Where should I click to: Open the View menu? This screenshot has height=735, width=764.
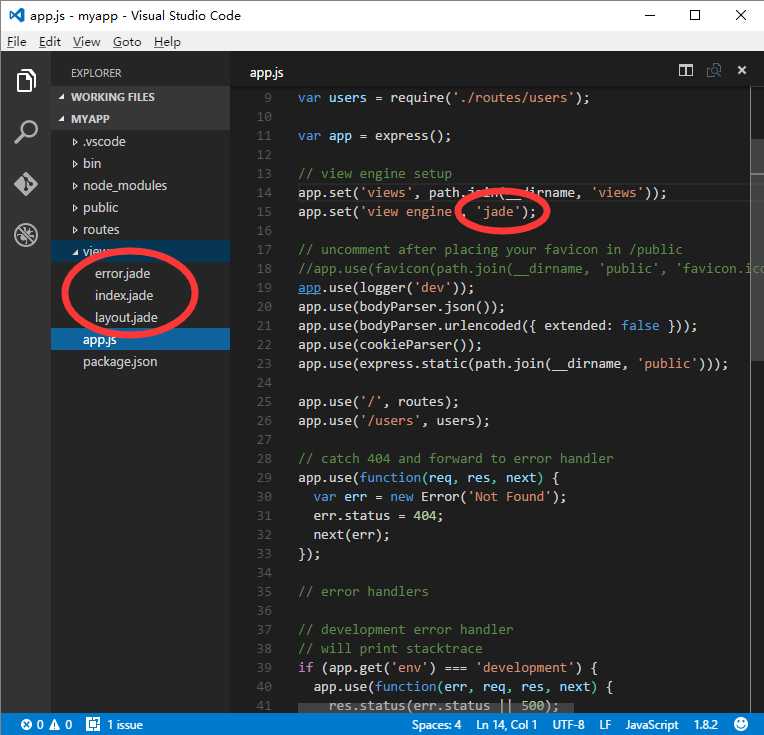tap(86, 42)
